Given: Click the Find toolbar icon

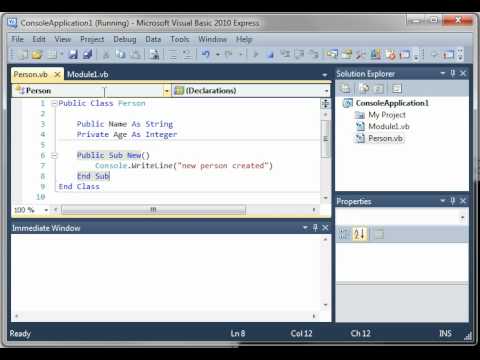Looking at the screenshot, I should (x=154, y=54).
